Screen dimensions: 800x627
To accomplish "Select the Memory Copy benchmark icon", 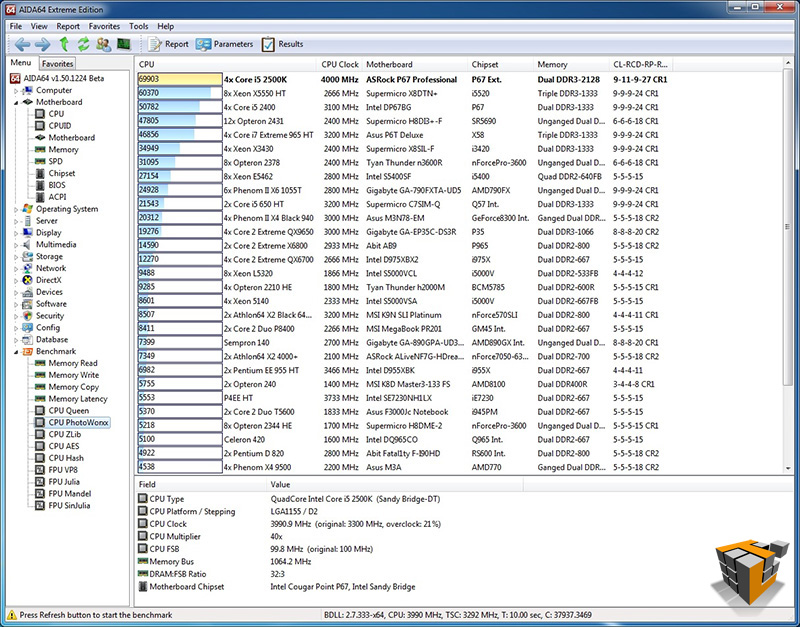I will (40, 387).
